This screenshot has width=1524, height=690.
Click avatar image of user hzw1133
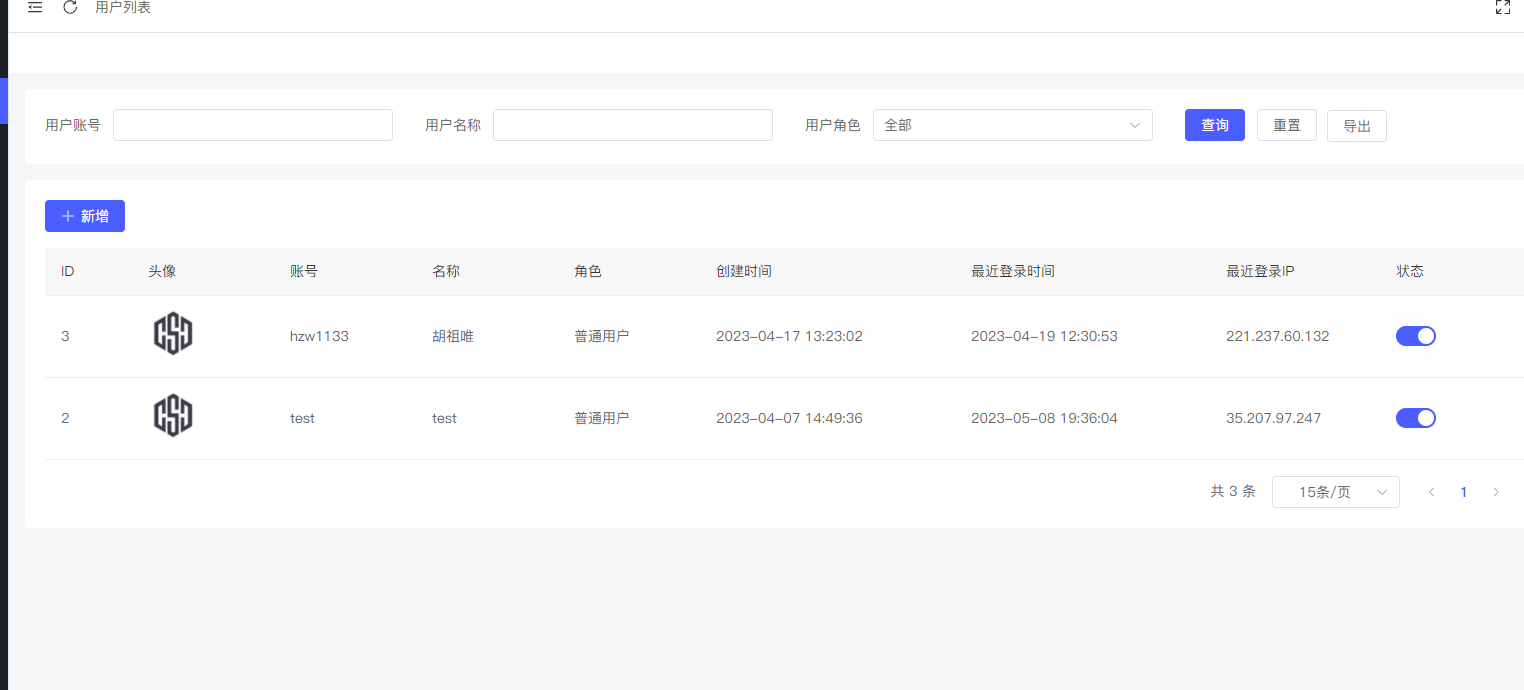pos(173,334)
